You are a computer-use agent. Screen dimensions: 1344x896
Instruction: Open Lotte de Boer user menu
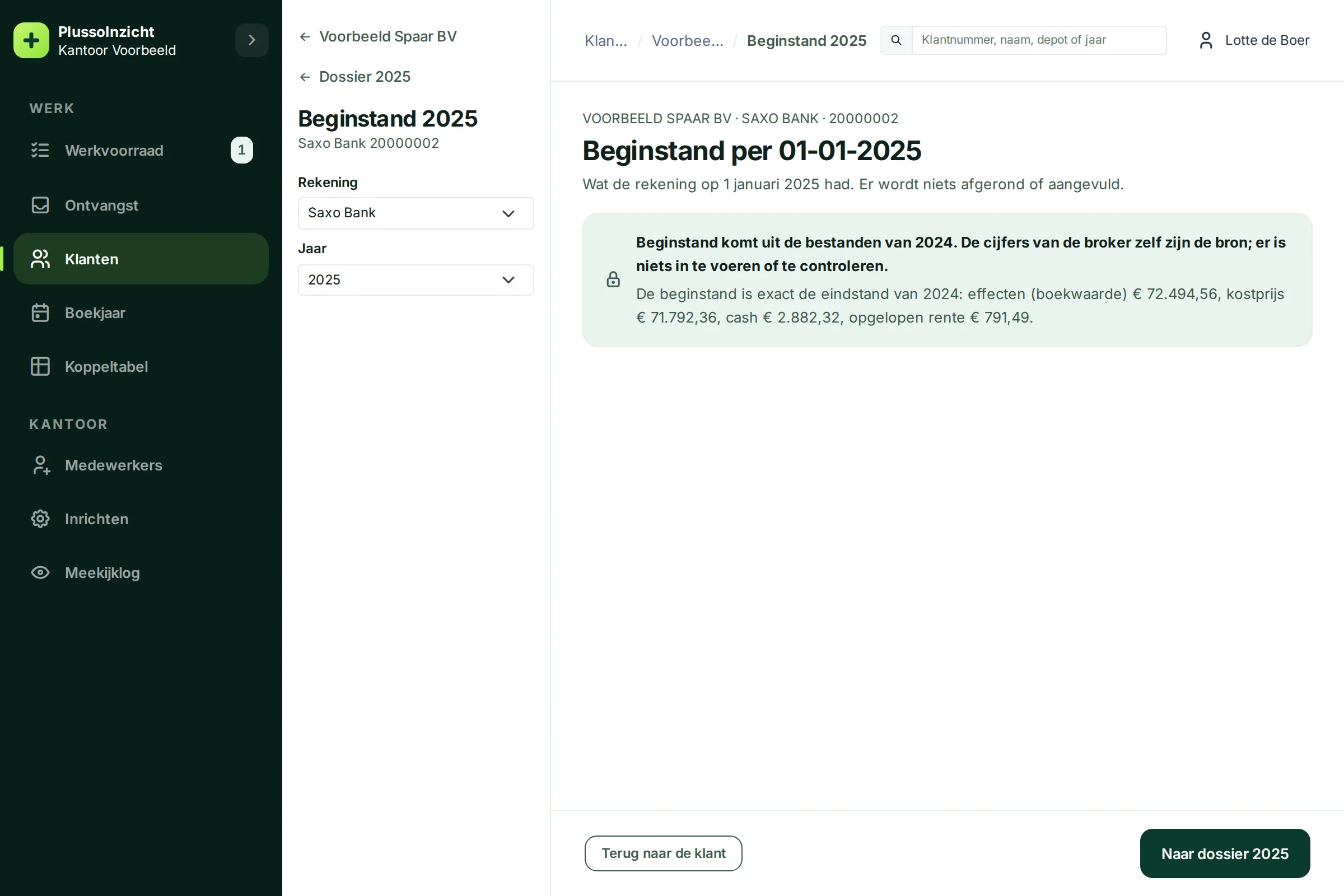[x=1254, y=40]
